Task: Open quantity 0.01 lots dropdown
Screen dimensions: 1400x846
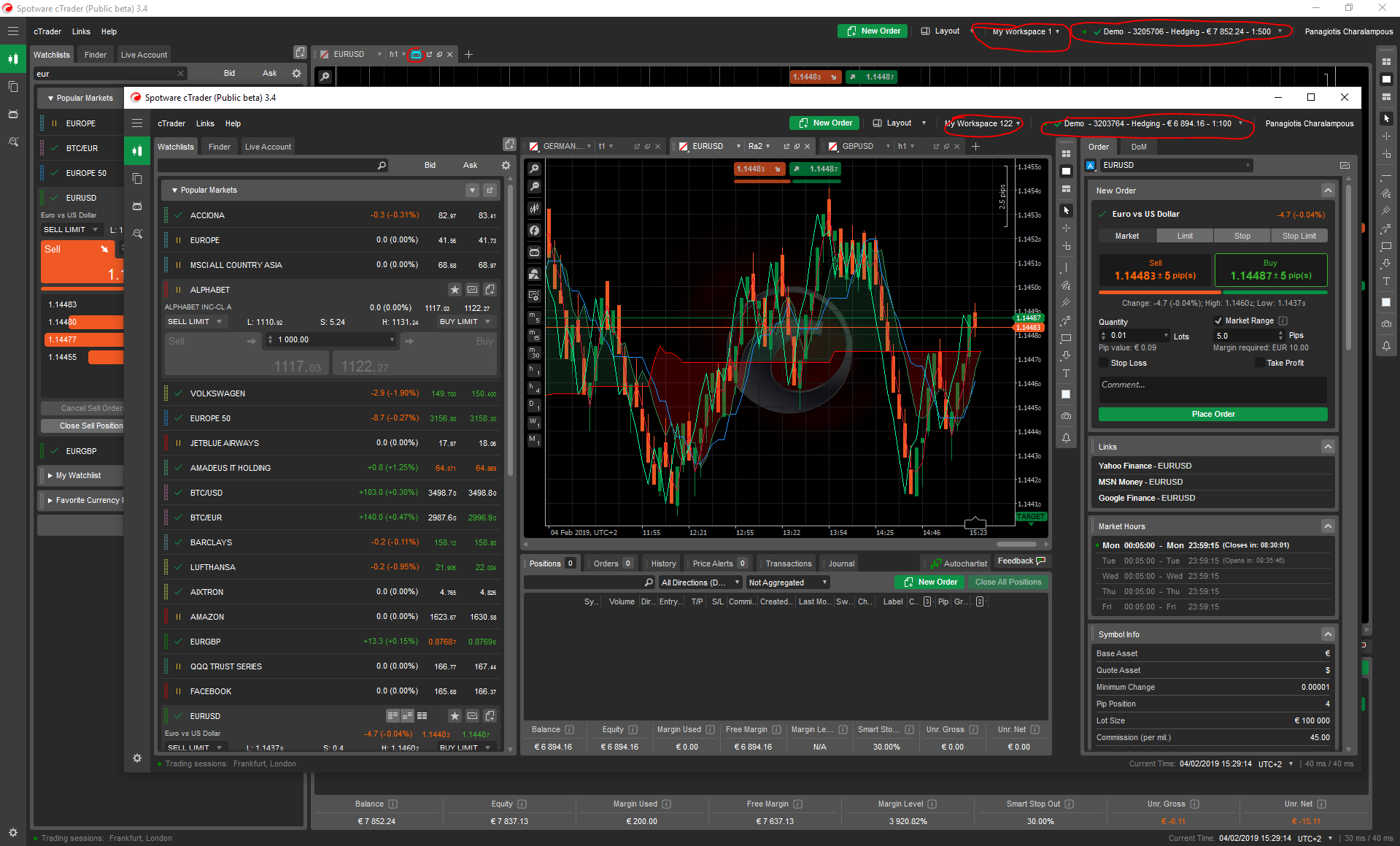Action: click(x=1165, y=336)
